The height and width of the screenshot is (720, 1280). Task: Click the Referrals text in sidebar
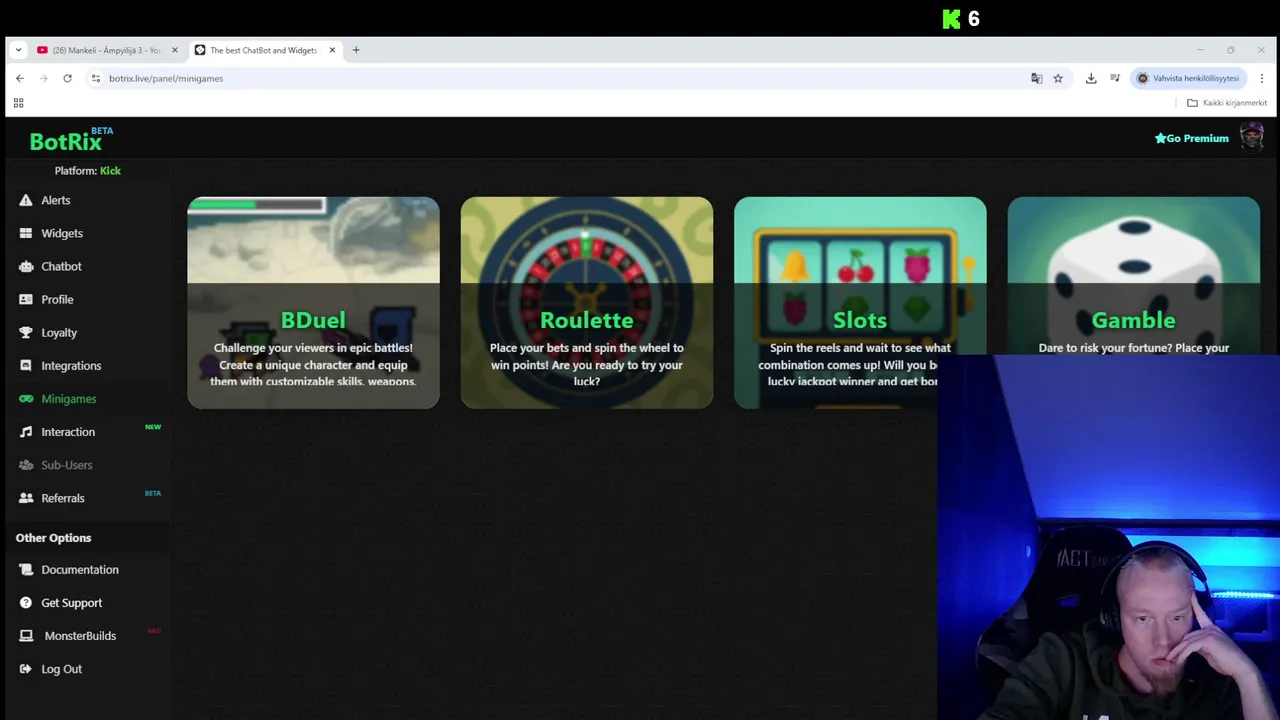(x=63, y=497)
